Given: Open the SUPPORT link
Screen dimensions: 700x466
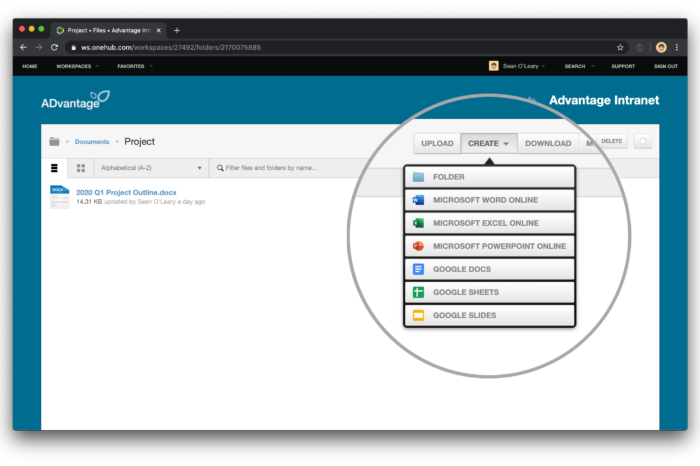Looking at the screenshot, I should 623,66.
